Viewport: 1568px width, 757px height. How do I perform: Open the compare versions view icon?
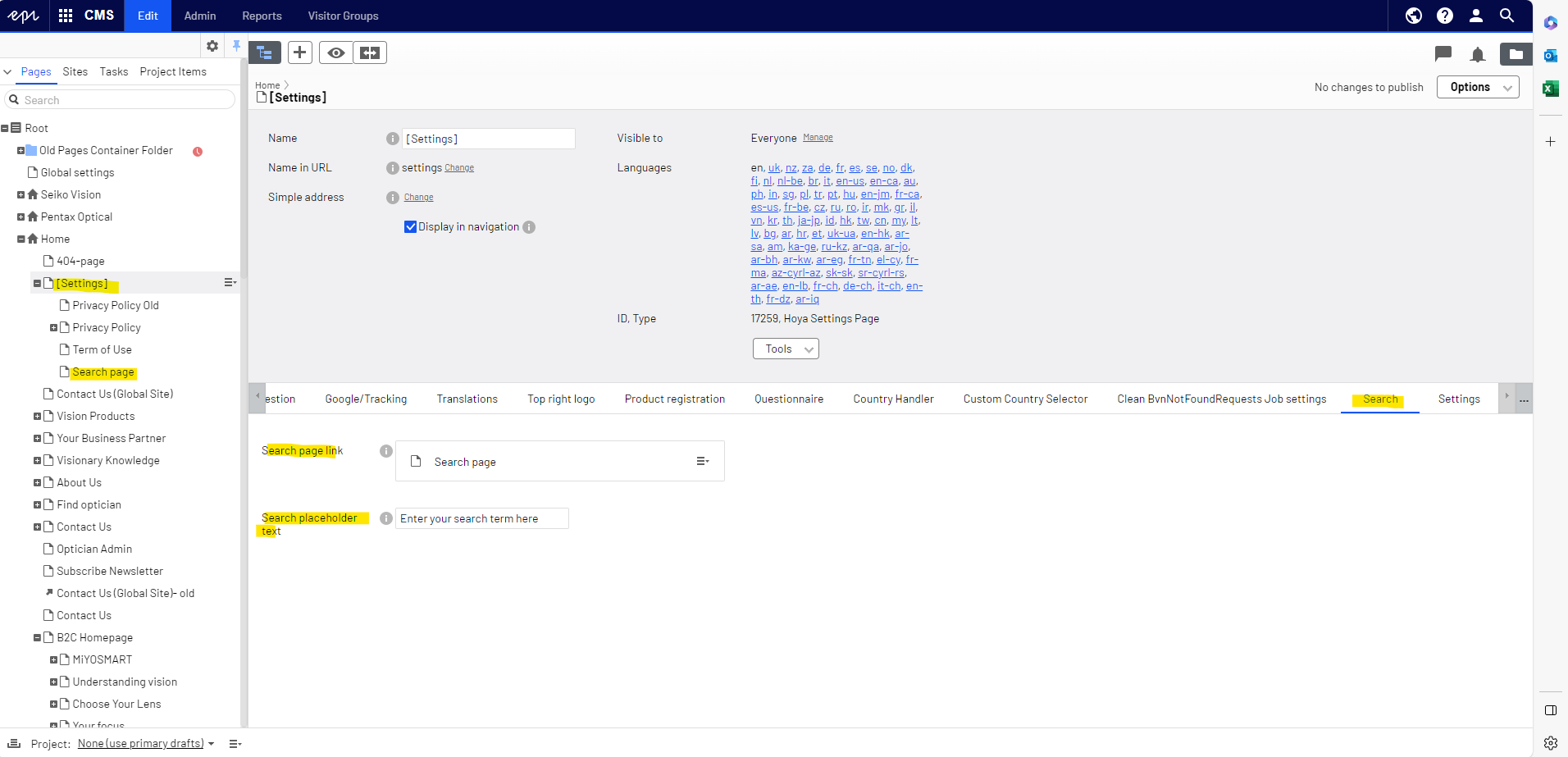370,52
